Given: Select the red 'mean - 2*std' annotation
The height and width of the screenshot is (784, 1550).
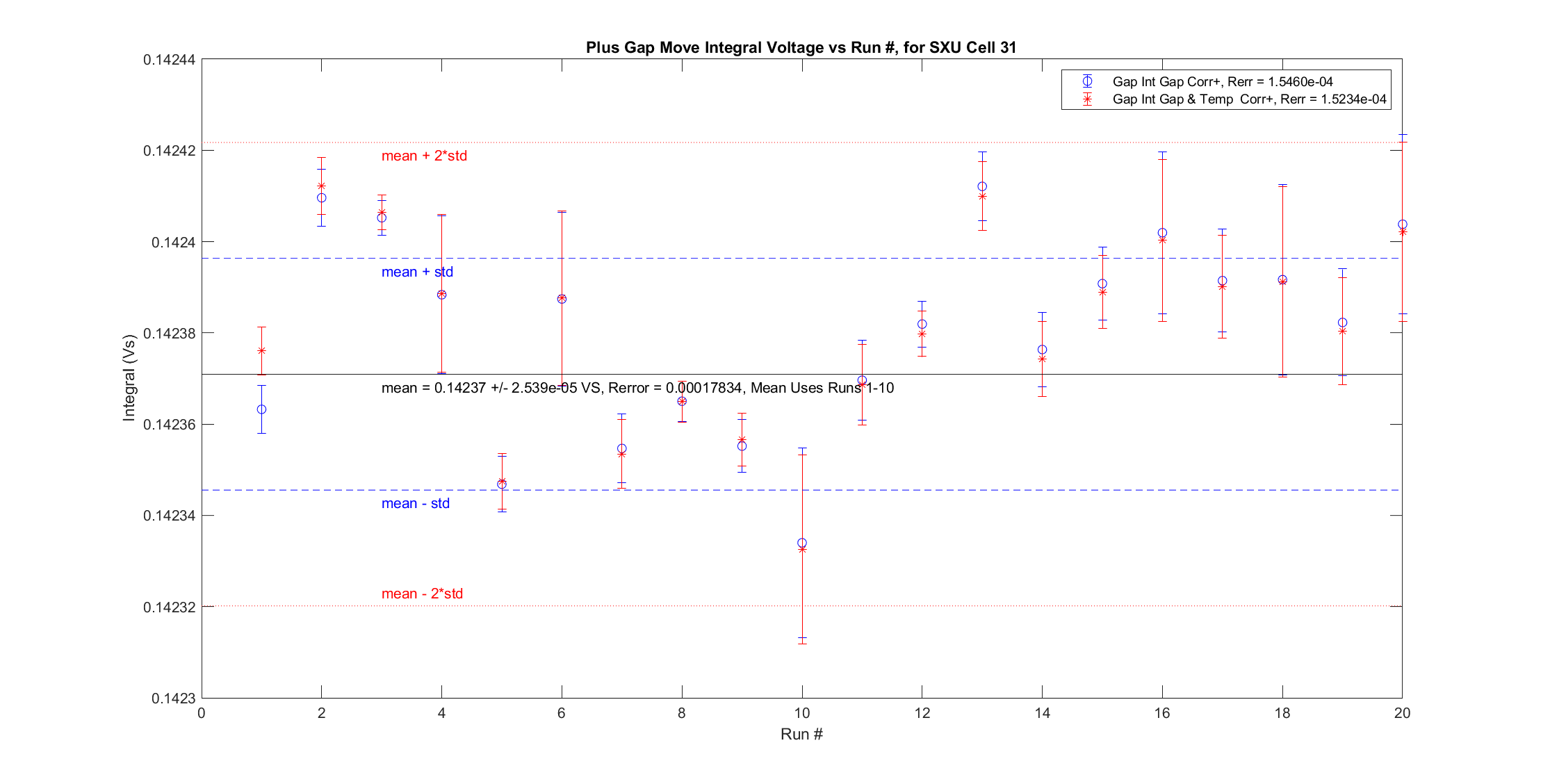Looking at the screenshot, I should point(422,594).
